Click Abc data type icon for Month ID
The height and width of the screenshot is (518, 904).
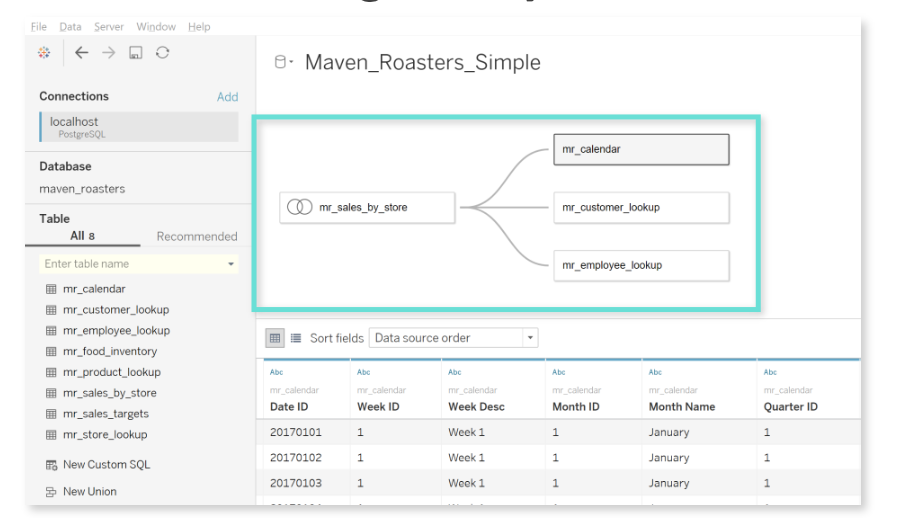[x=559, y=372]
